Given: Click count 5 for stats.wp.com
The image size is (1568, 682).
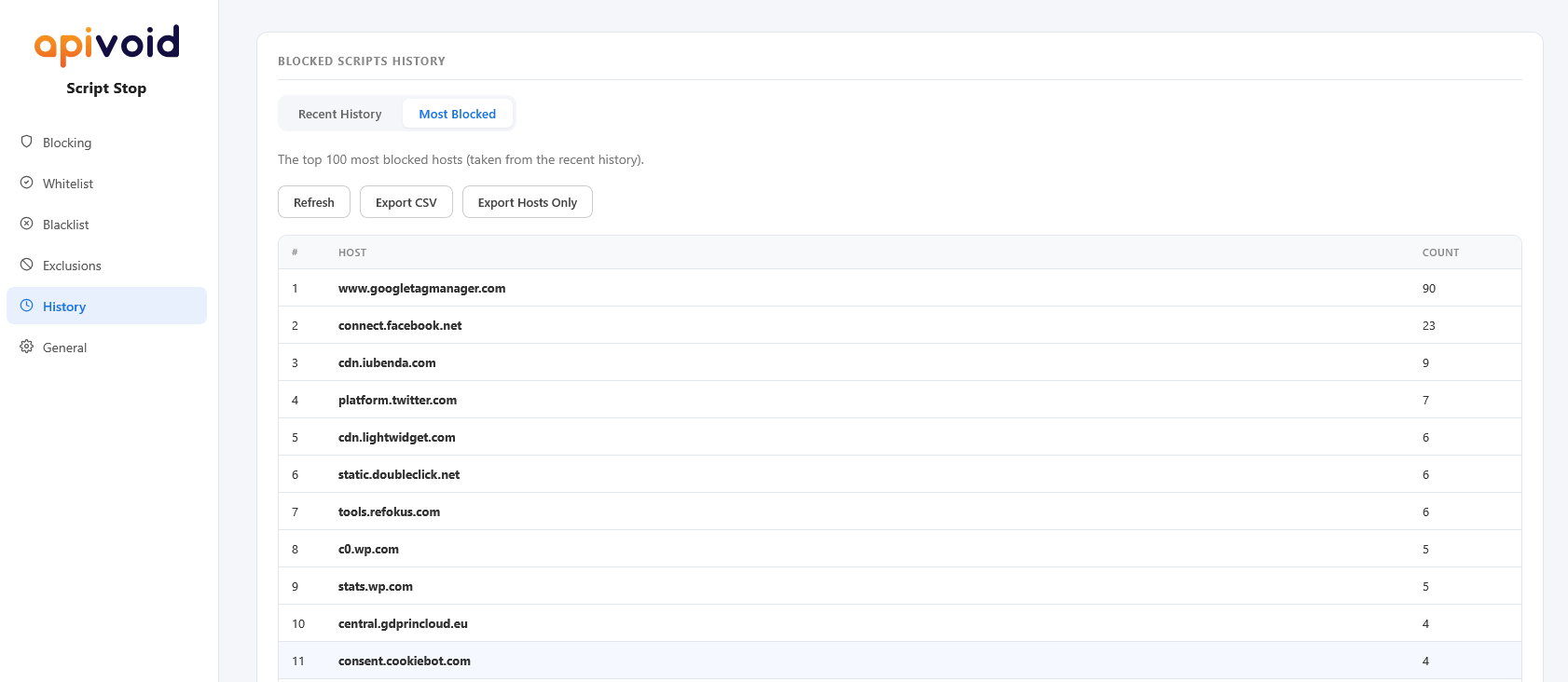Looking at the screenshot, I should tap(1425, 586).
